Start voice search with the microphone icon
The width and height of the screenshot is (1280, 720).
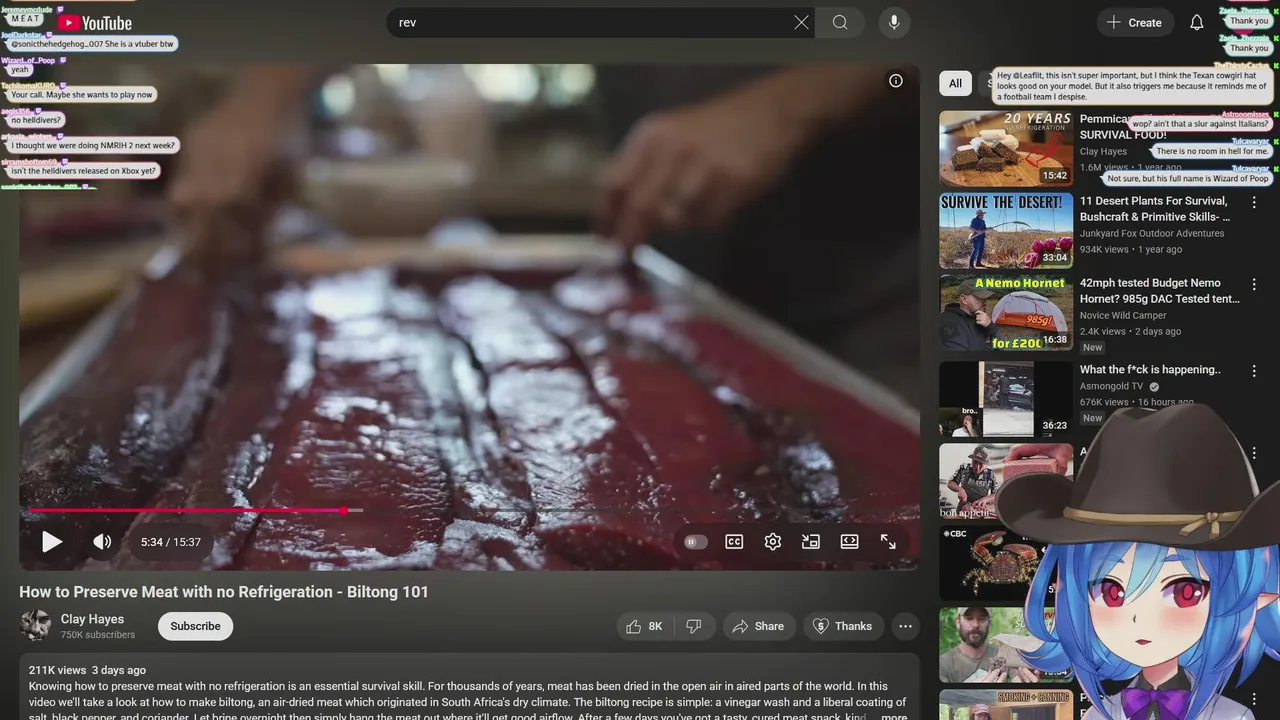pos(894,22)
